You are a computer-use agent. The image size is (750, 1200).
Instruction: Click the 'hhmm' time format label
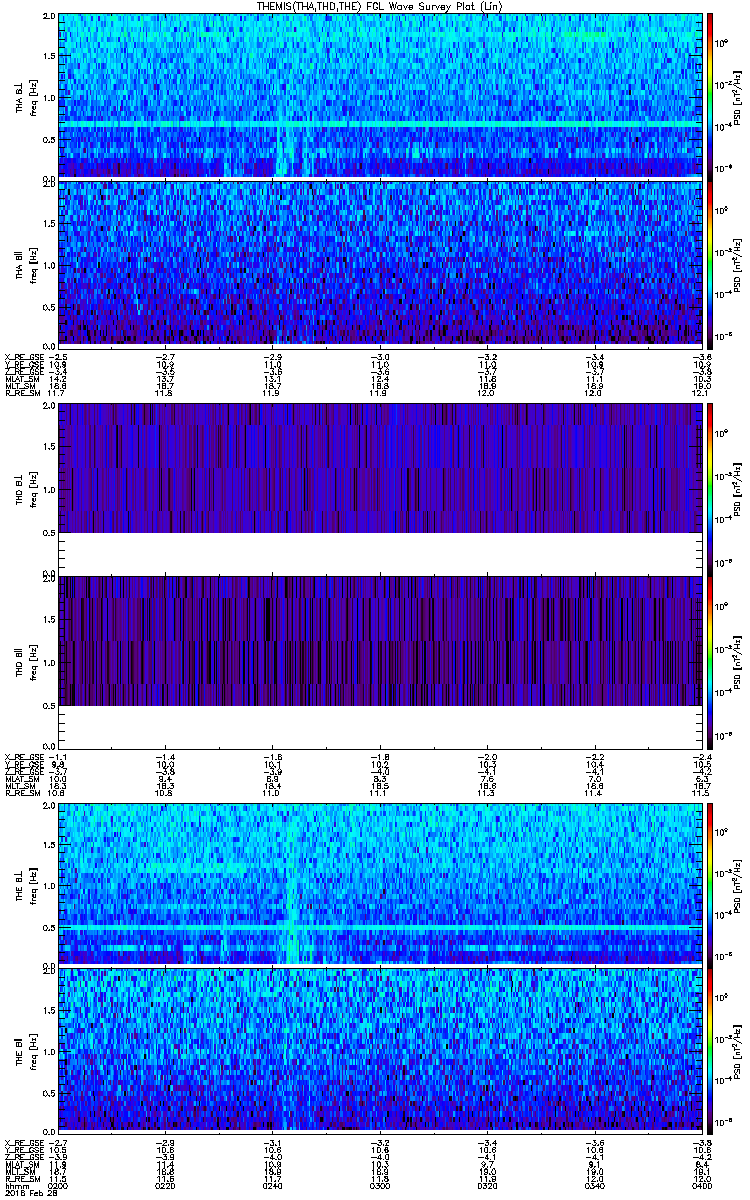click(15, 1185)
